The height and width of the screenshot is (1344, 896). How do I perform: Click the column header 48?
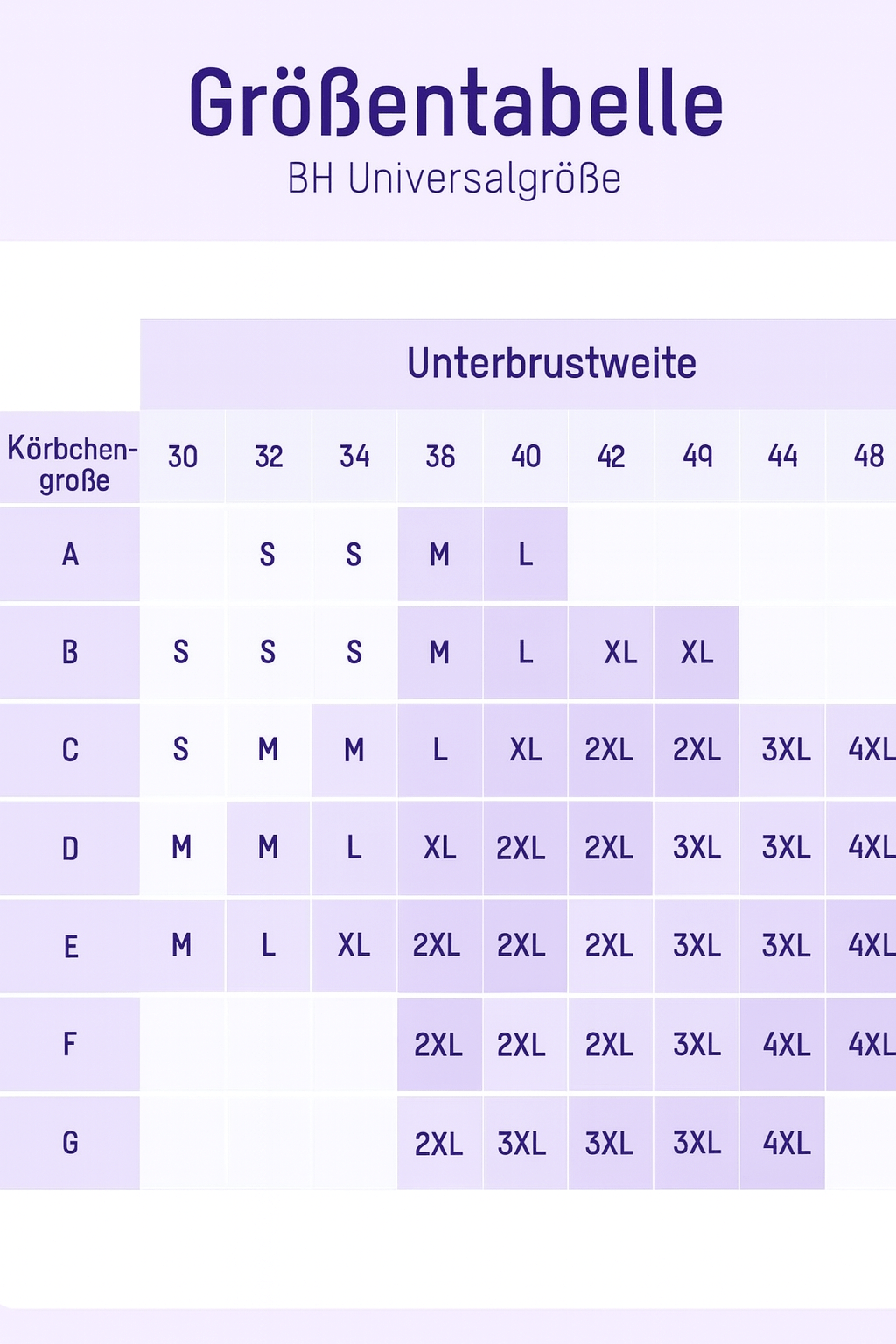868,457
